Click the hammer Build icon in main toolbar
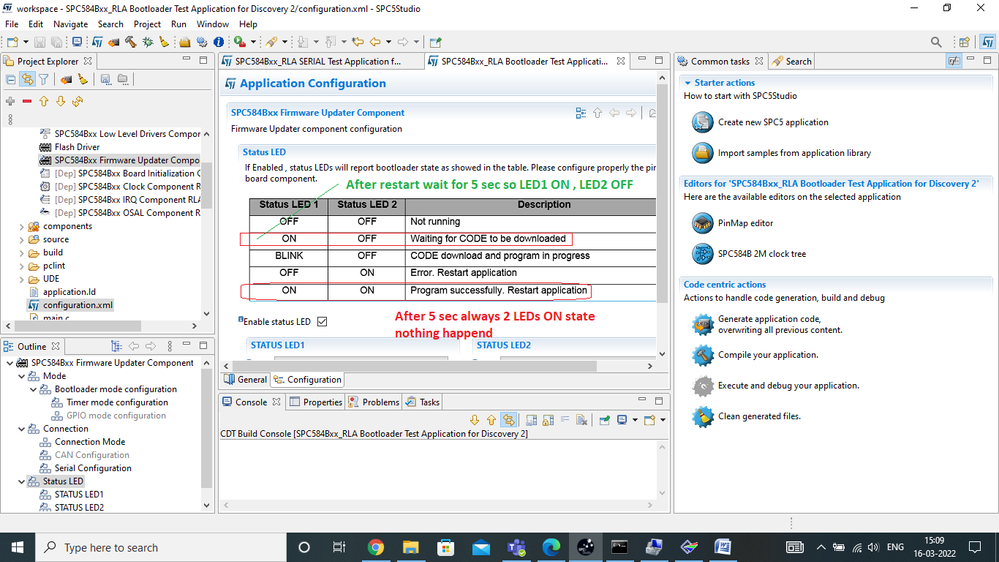 pos(131,42)
